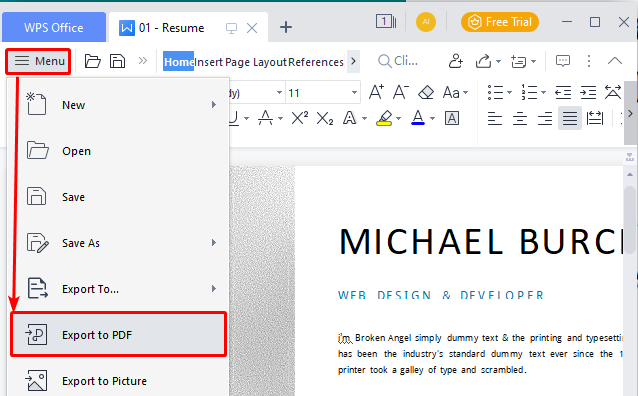Click the Save diskette toolbar icon
The image size is (638, 396).
point(117,61)
